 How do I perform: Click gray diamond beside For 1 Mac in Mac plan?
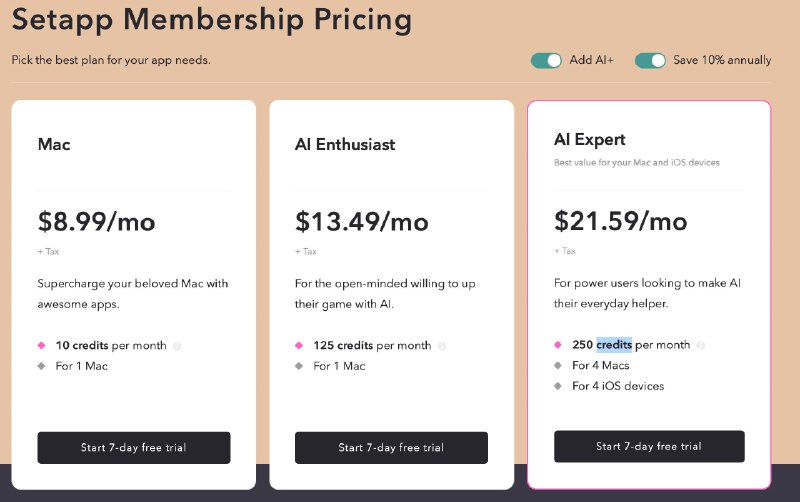click(x=41, y=366)
